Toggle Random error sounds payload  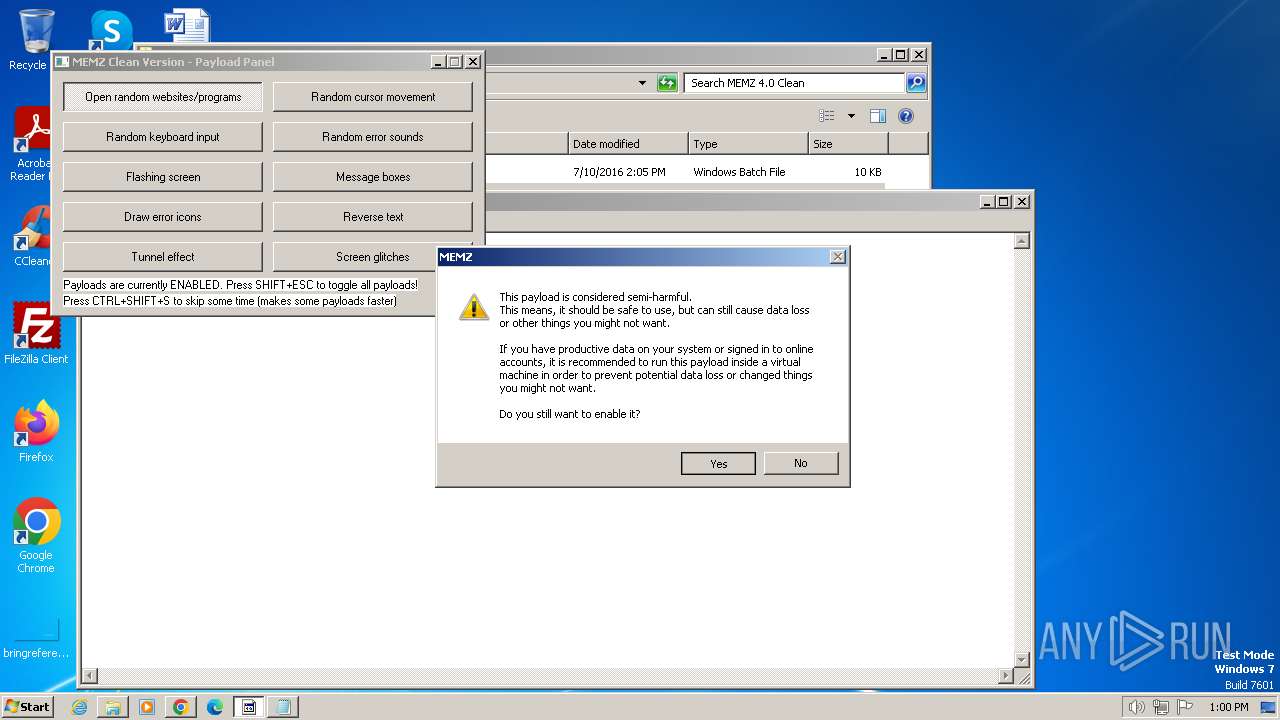click(x=373, y=137)
